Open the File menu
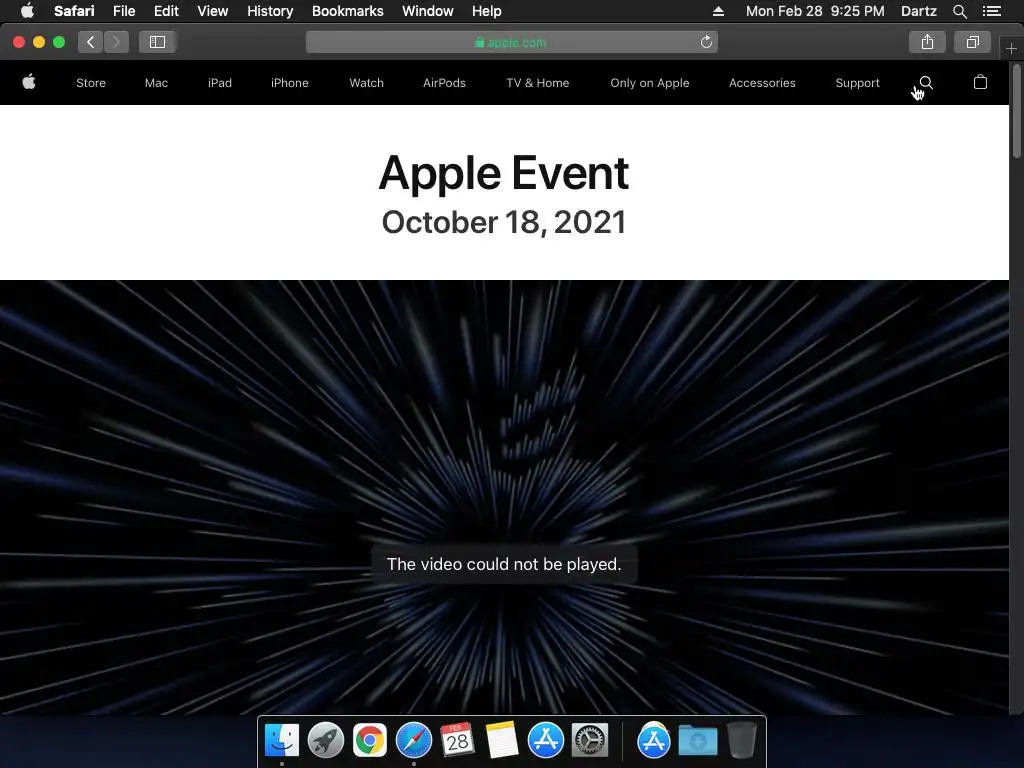 coord(124,11)
